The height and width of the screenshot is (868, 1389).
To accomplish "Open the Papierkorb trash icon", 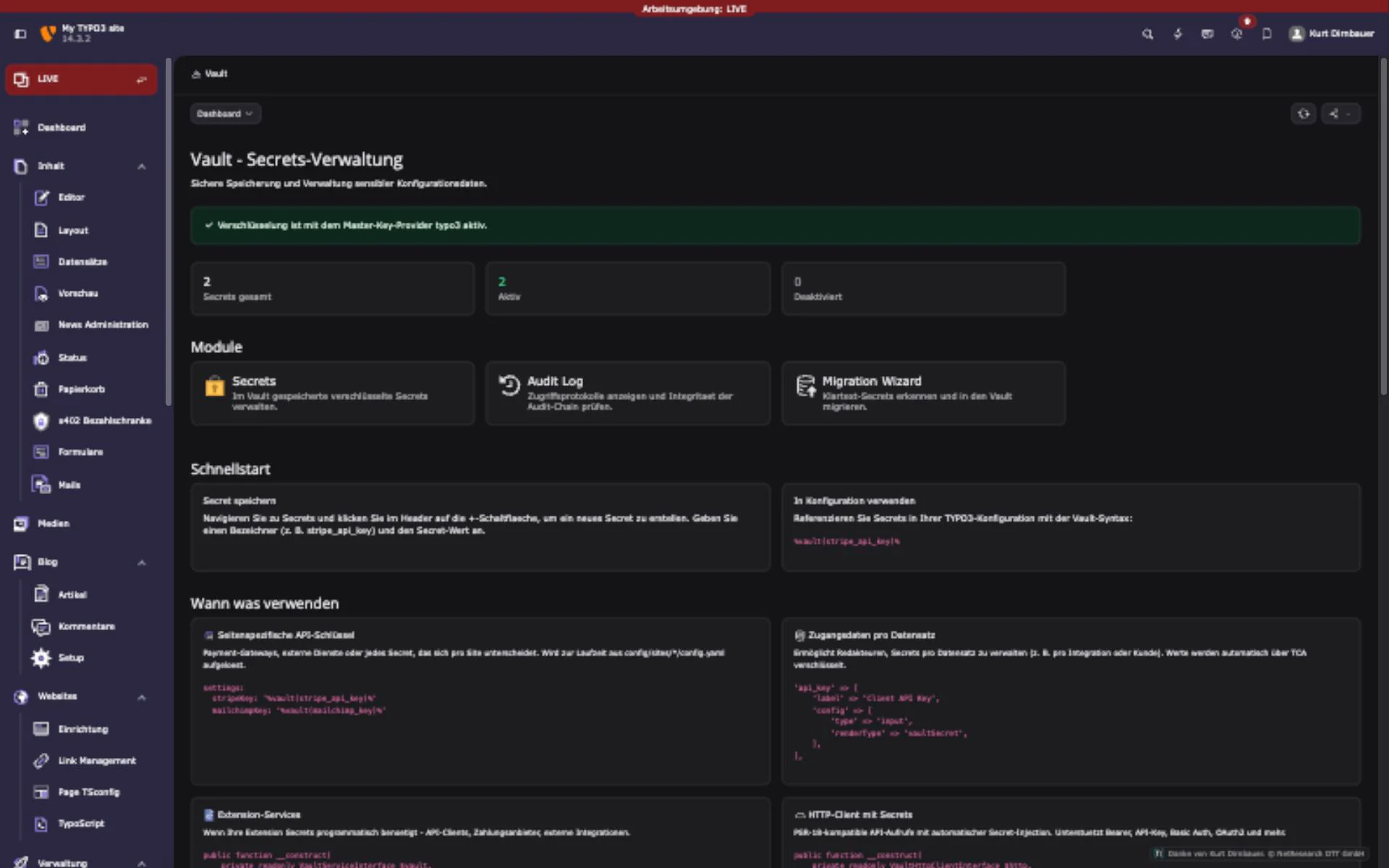I will coord(41,389).
